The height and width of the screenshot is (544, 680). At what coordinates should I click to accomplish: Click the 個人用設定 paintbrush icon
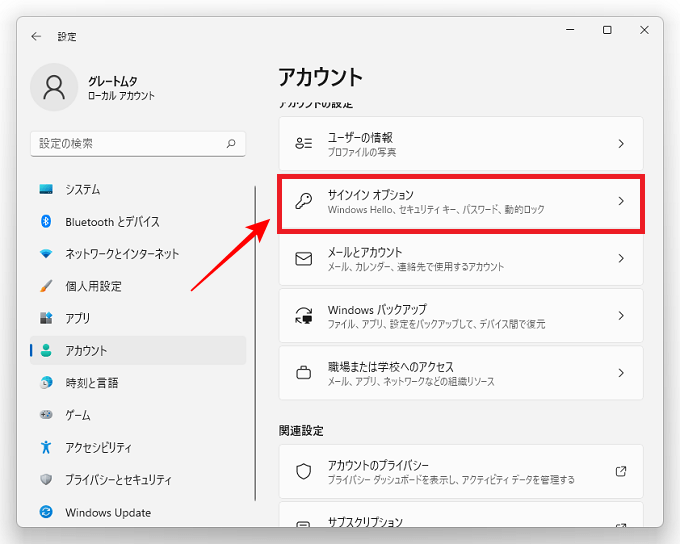tap(46, 285)
